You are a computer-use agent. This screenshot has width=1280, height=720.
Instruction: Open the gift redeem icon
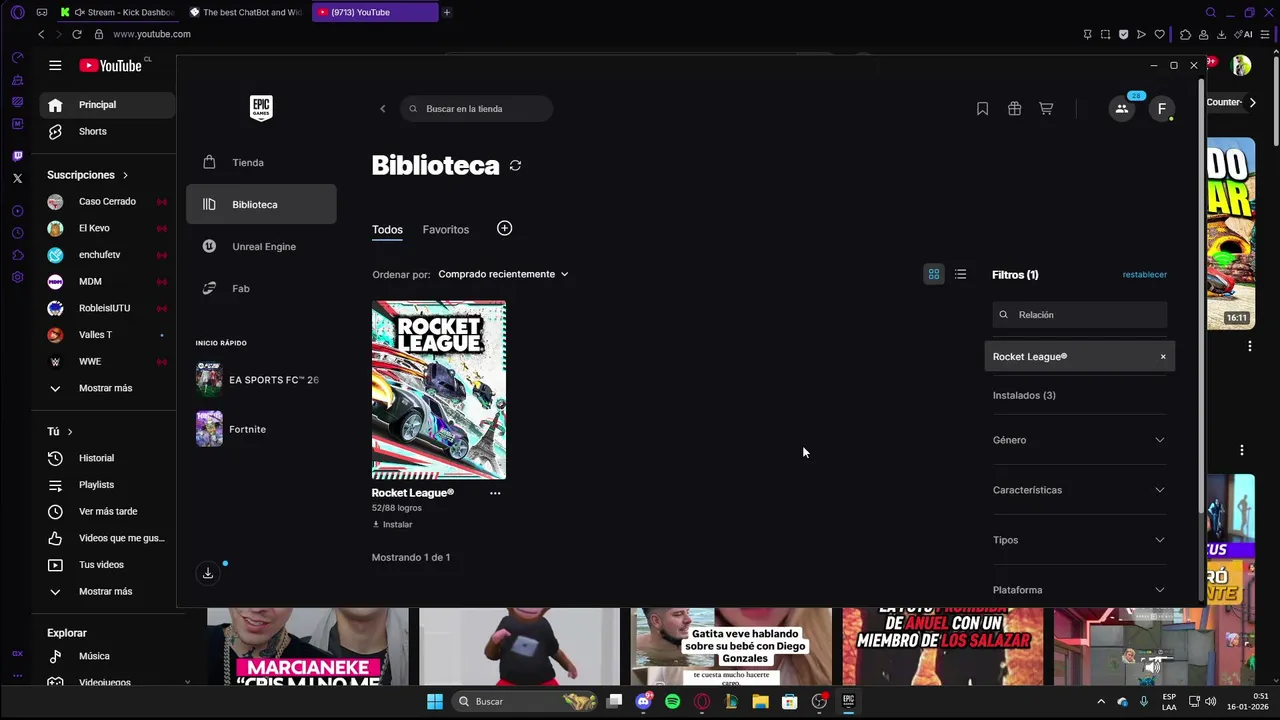click(1014, 109)
